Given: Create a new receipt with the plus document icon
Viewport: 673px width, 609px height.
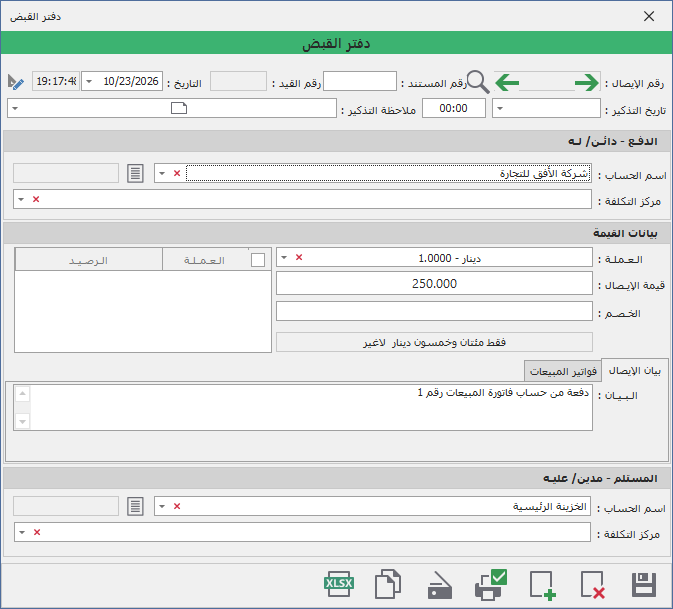Looking at the screenshot, I should [543, 585].
